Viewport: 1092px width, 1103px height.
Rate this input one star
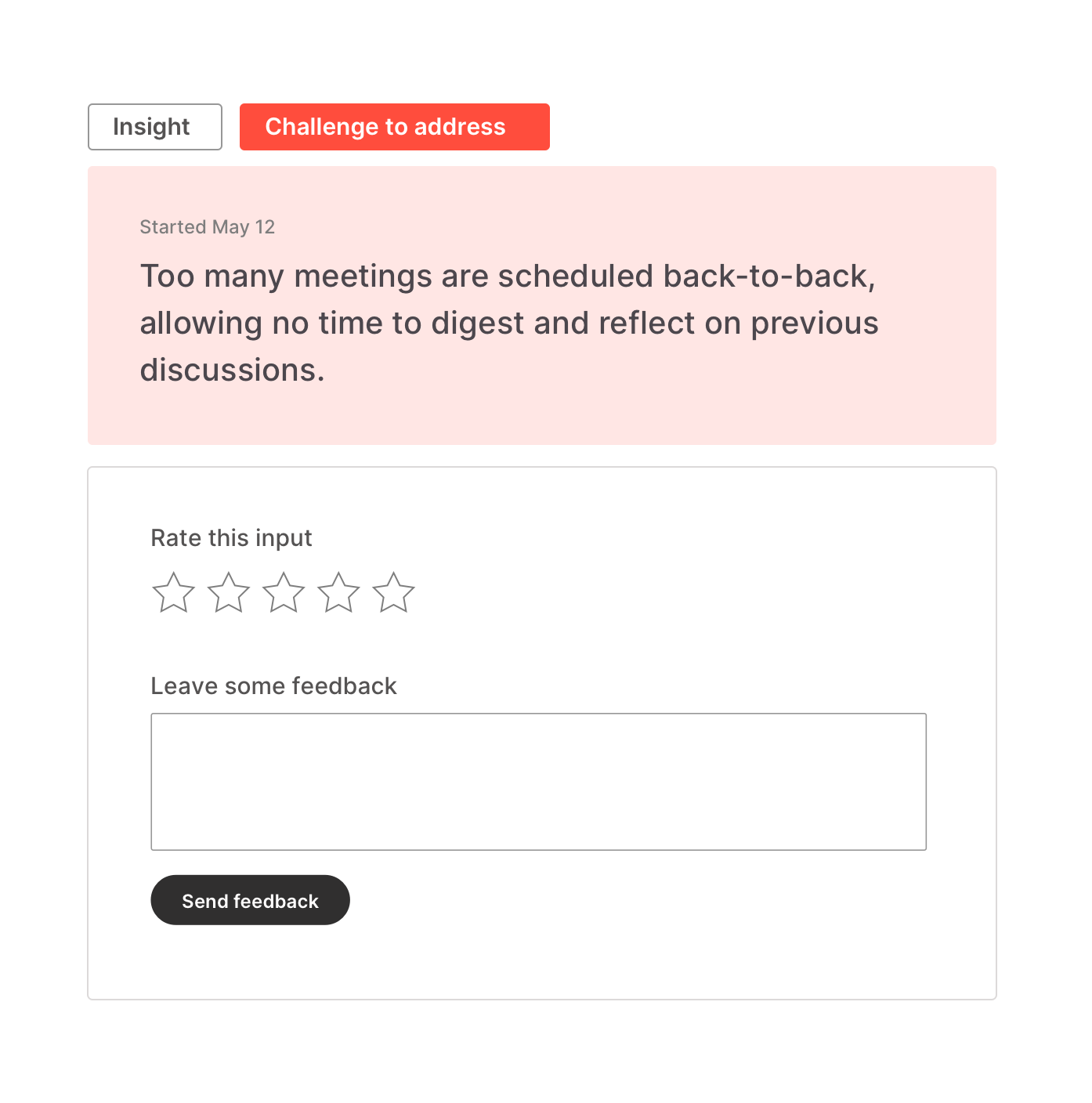pos(173,592)
